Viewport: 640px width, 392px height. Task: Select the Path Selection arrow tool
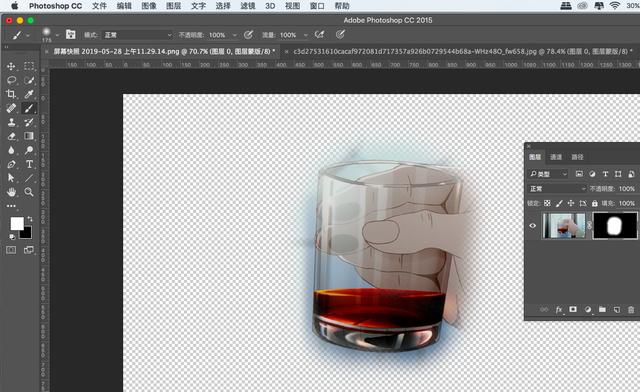[x=11, y=178]
